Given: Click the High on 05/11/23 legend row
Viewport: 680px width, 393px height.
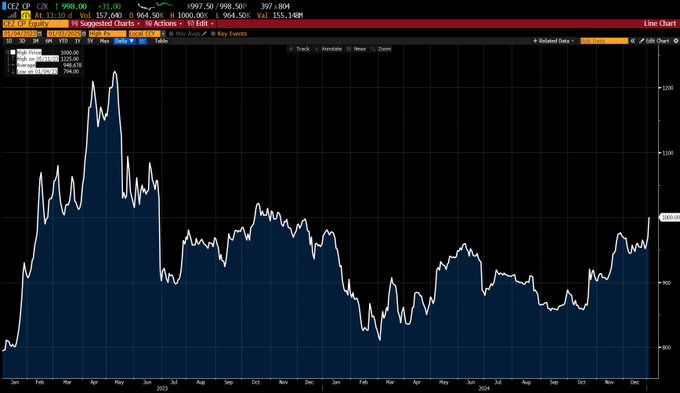Looking at the screenshot, I should click(x=47, y=59).
